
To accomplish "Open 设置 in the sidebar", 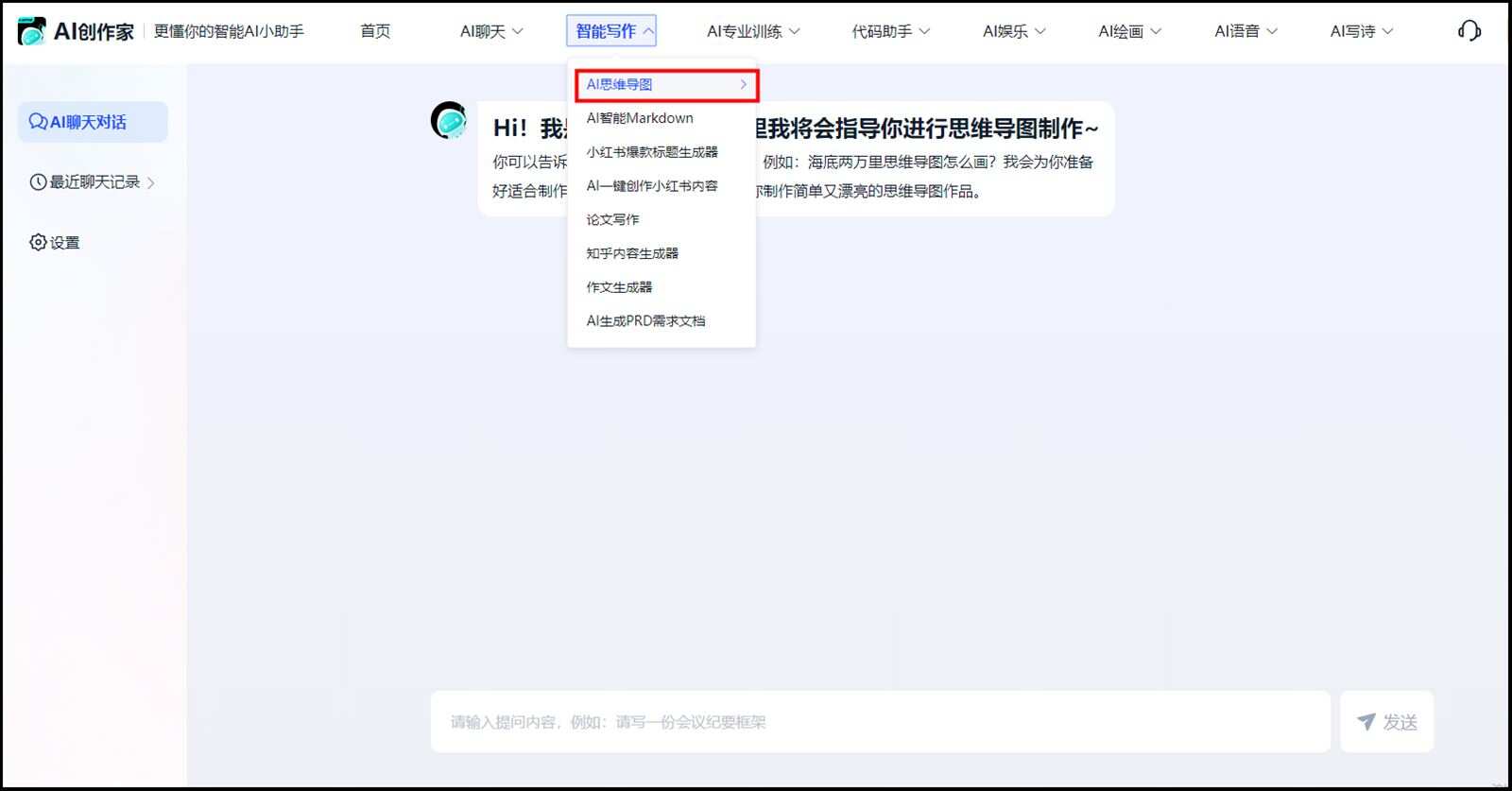I will tap(55, 242).
